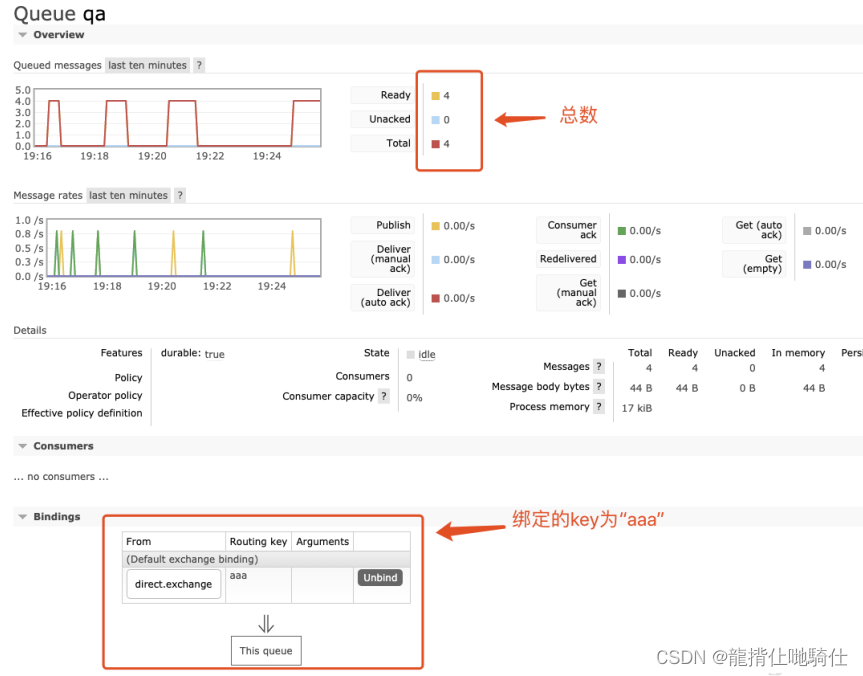Click the idle state indicator
The width and height of the screenshot is (863, 676).
(x=422, y=355)
